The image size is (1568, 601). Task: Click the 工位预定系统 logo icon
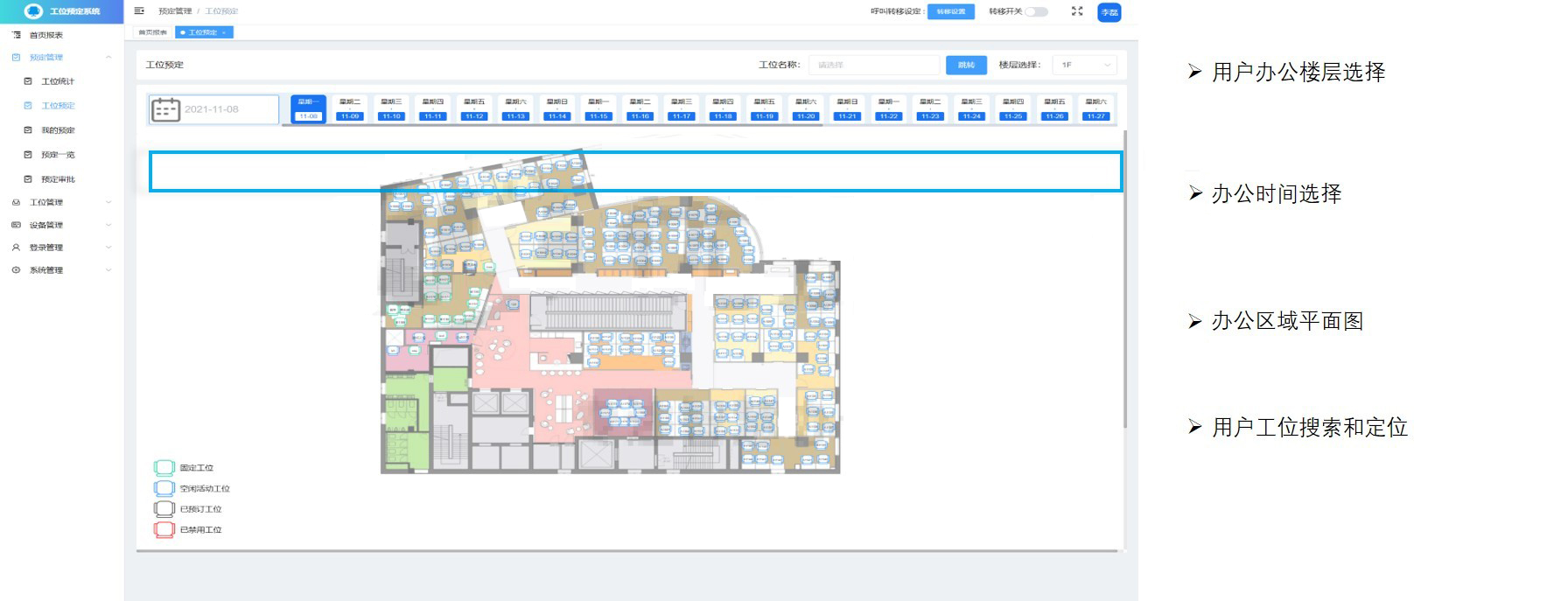point(33,11)
